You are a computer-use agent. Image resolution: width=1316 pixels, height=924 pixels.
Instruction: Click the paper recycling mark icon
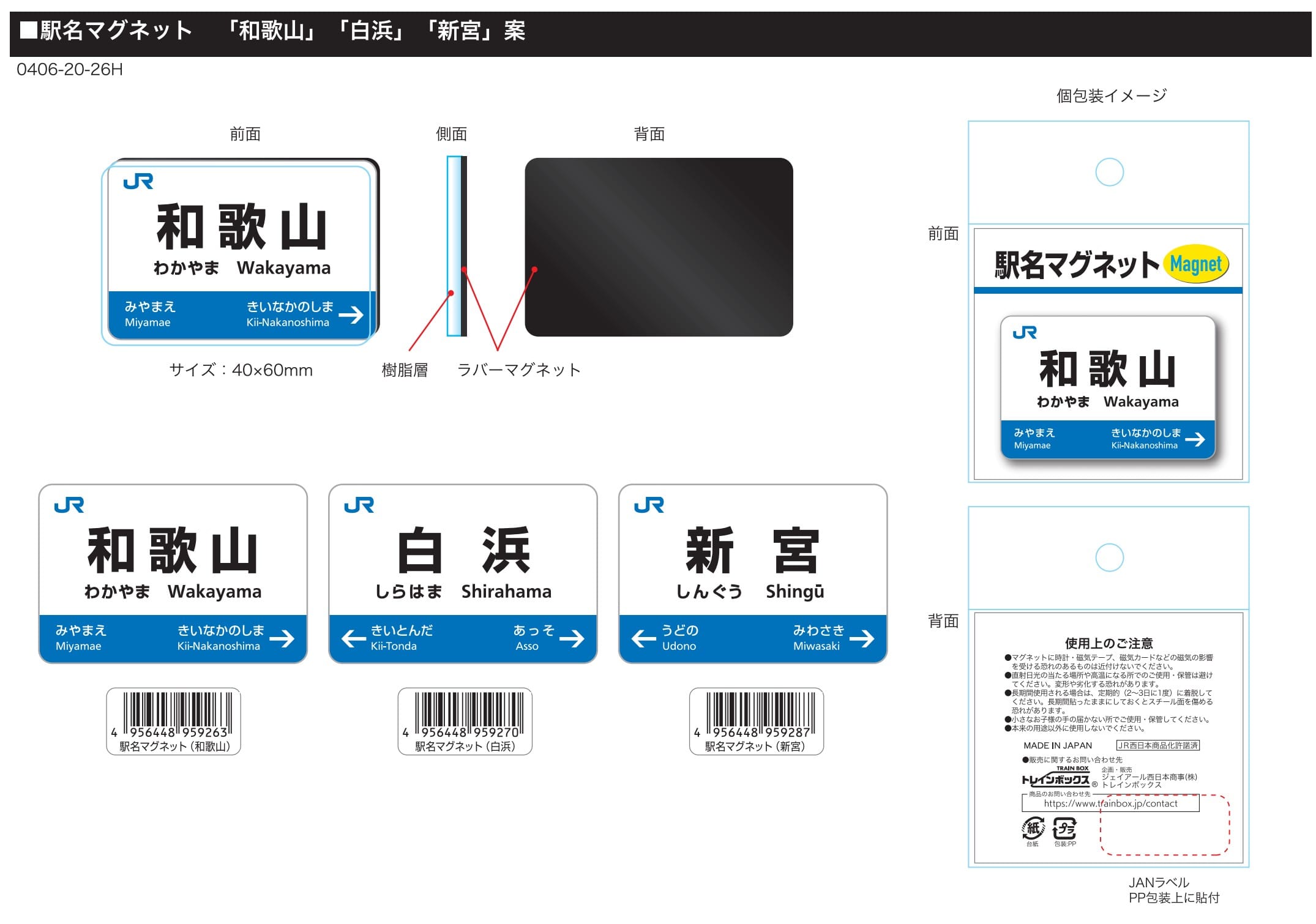(1033, 829)
